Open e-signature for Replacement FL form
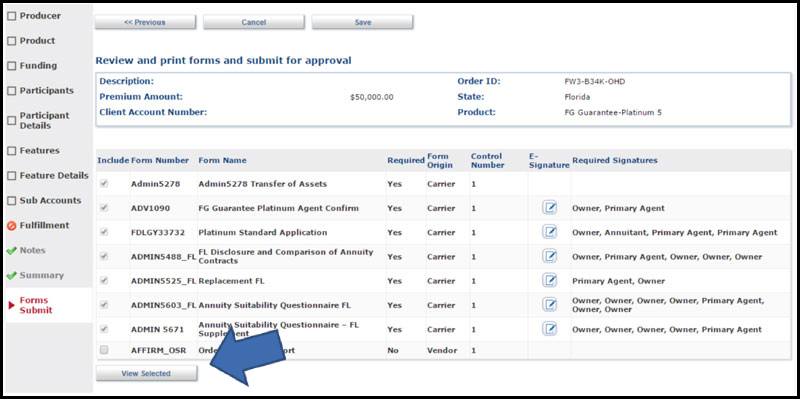This screenshot has width=800, height=399. [x=549, y=281]
